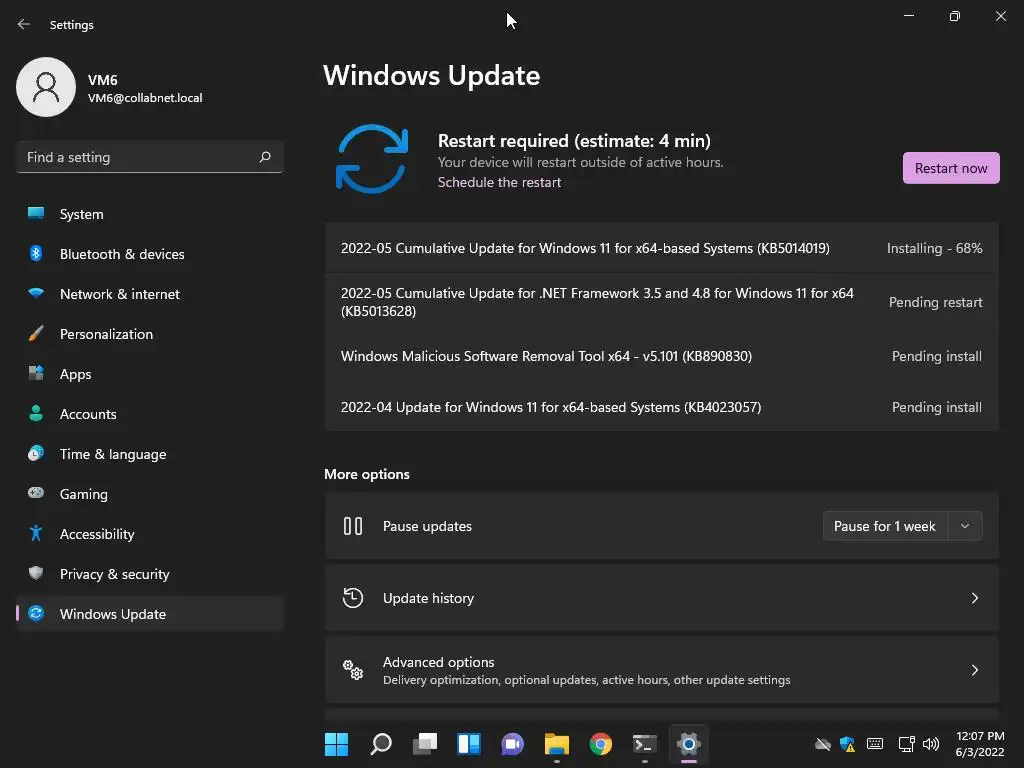1024x768 pixels.
Task: Click the Accessibility figure icon
Action: (36, 534)
